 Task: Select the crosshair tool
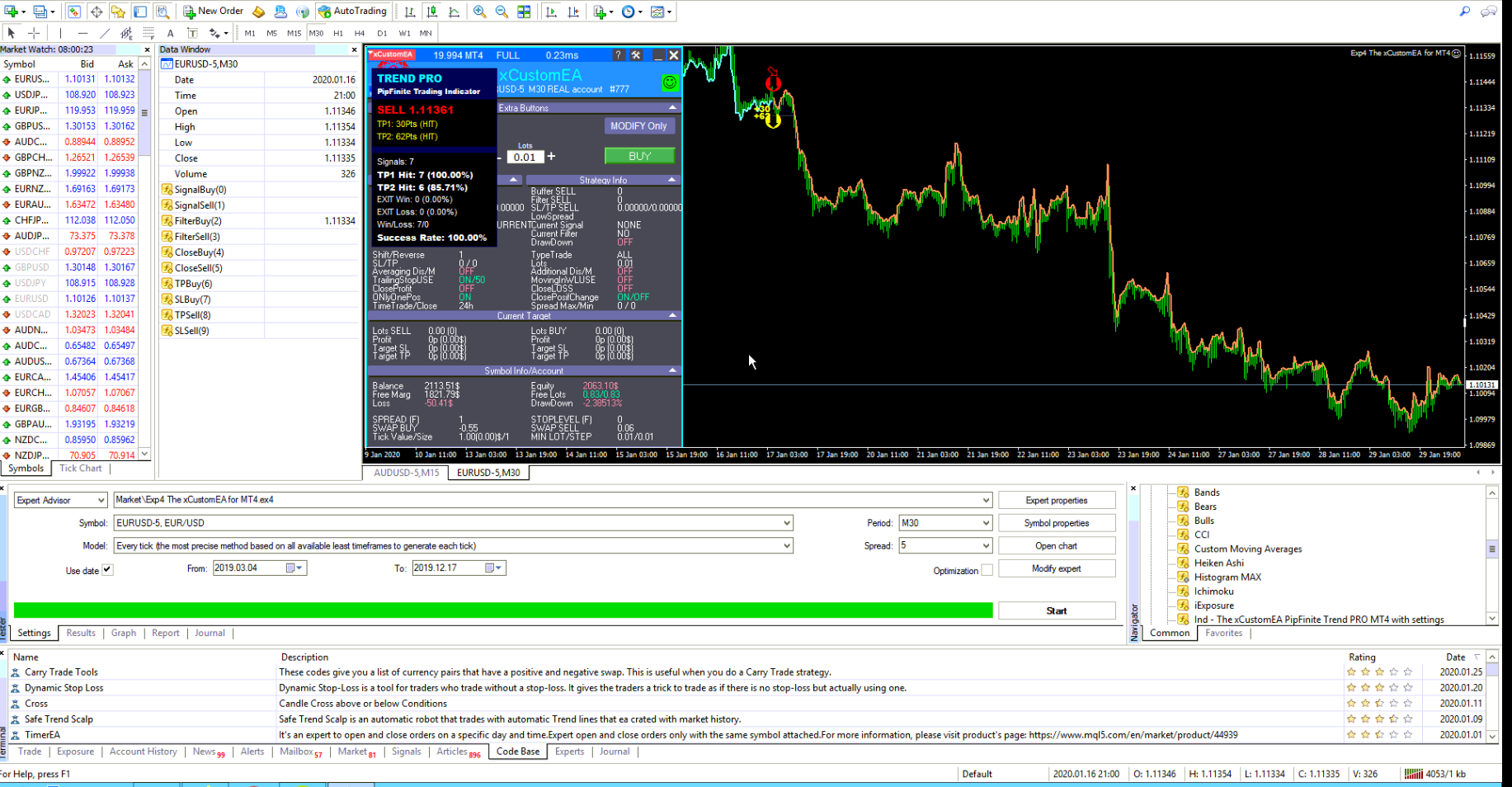tap(34, 33)
